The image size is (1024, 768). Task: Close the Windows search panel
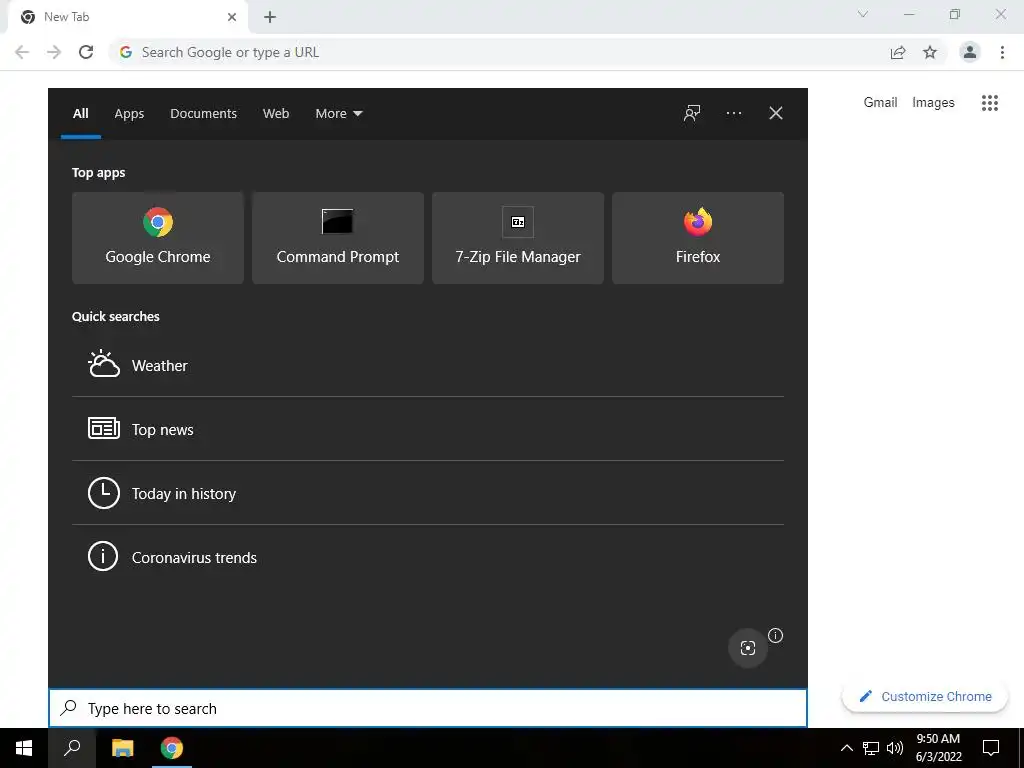click(776, 113)
